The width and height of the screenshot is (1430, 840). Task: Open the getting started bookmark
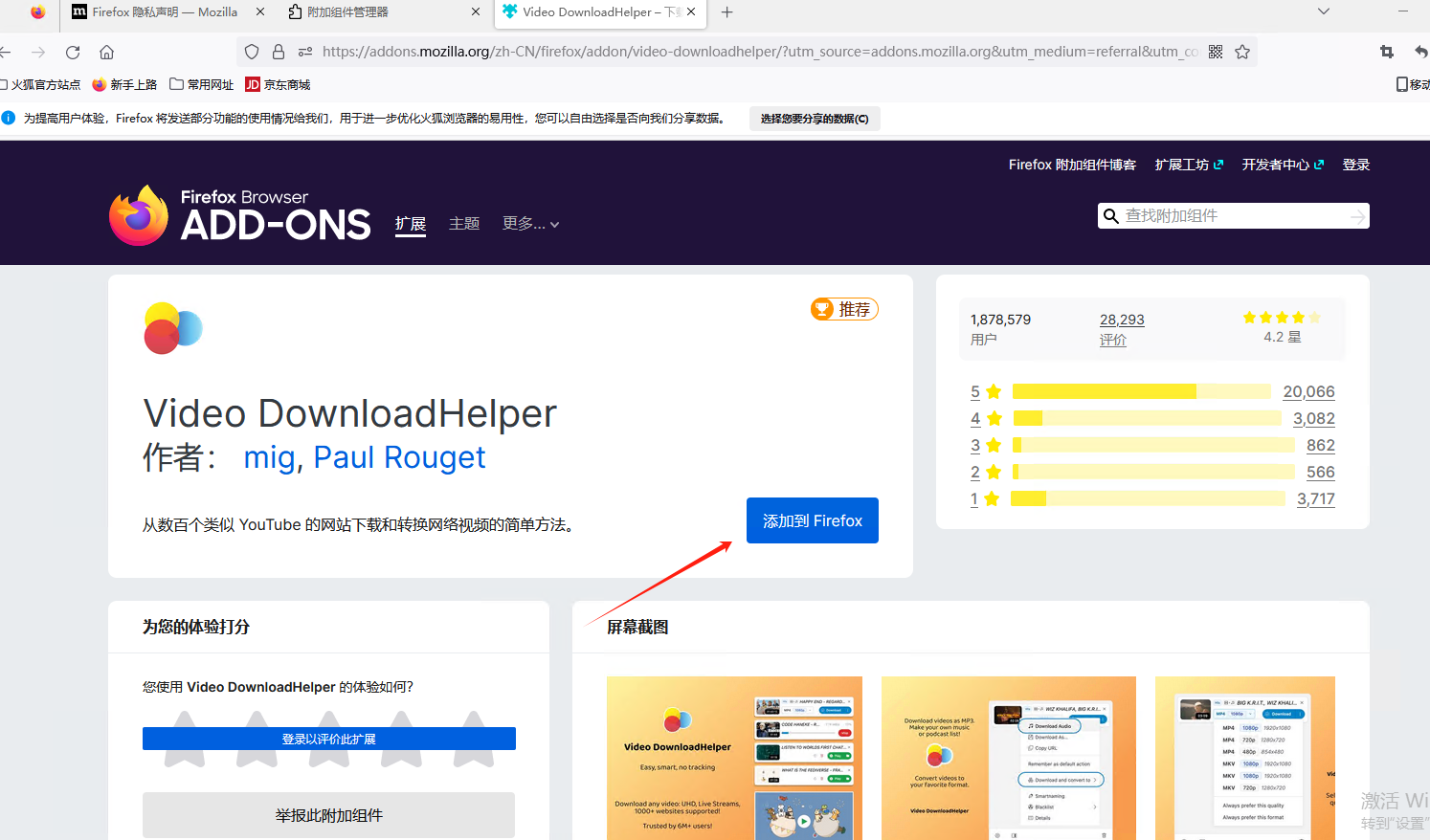(124, 84)
